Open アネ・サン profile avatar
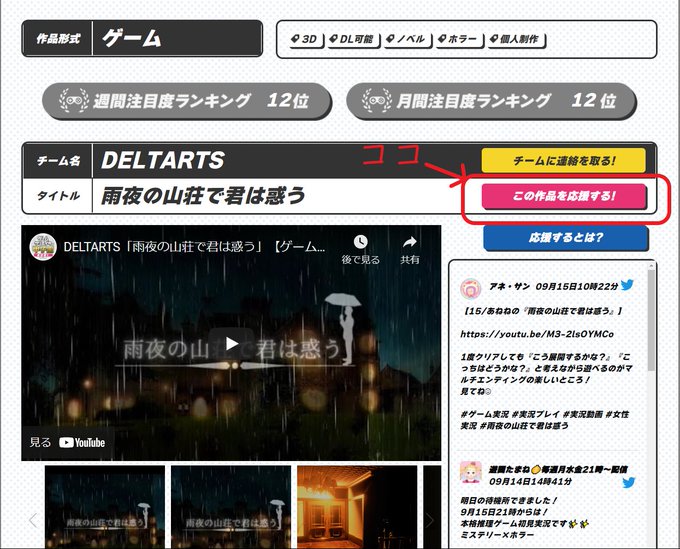This screenshot has width=680, height=549. point(471,289)
